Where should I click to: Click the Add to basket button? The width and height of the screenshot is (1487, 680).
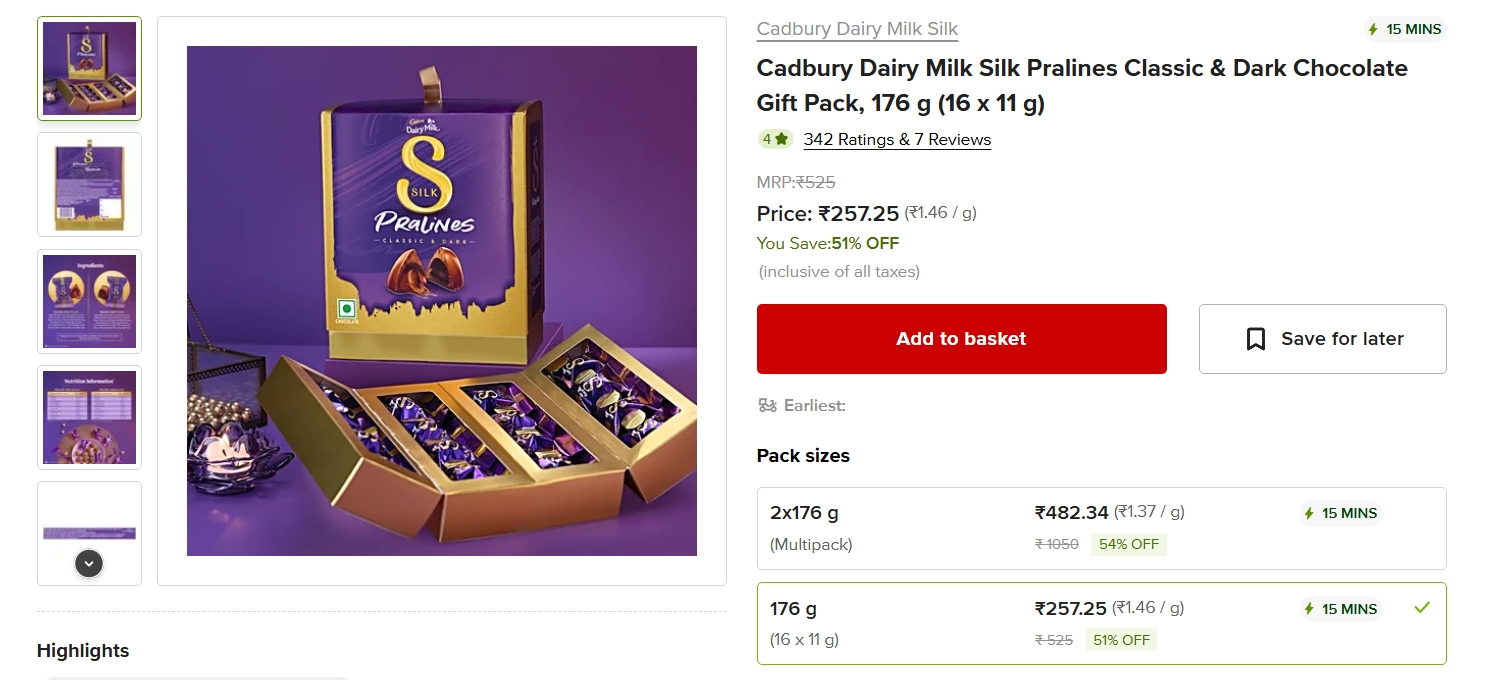click(961, 339)
